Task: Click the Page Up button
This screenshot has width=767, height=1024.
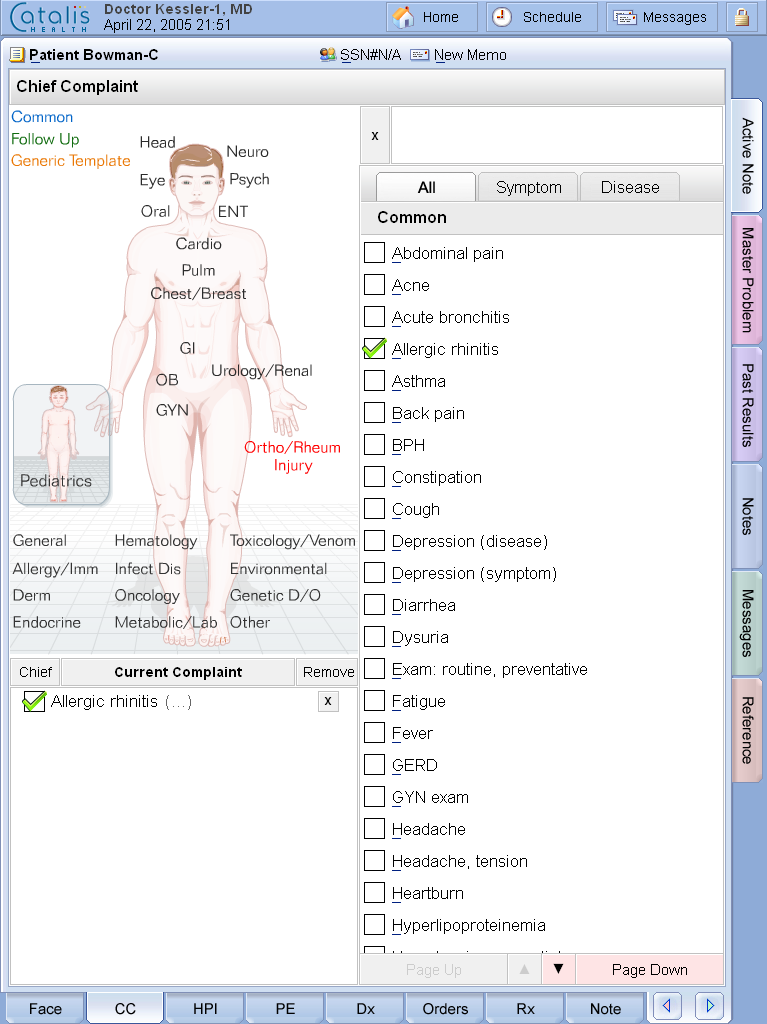Action: pyautogui.click(x=434, y=969)
